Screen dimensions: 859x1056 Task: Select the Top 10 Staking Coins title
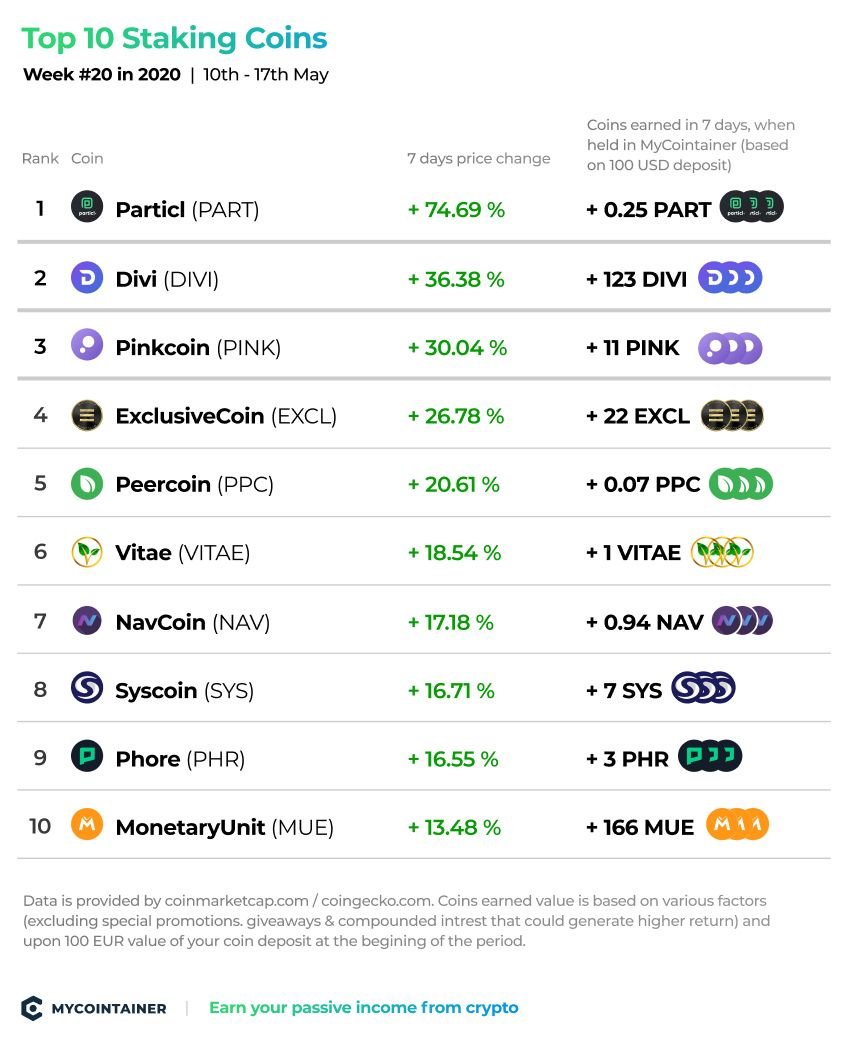[174, 38]
